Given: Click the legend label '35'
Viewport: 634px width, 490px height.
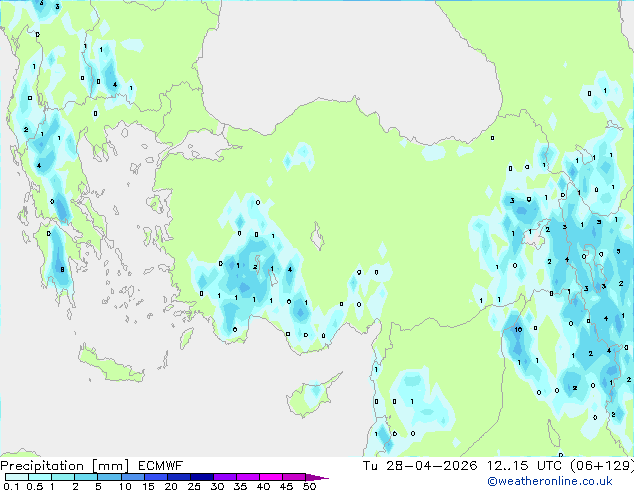Looking at the screenshot, I should [240, 486].
